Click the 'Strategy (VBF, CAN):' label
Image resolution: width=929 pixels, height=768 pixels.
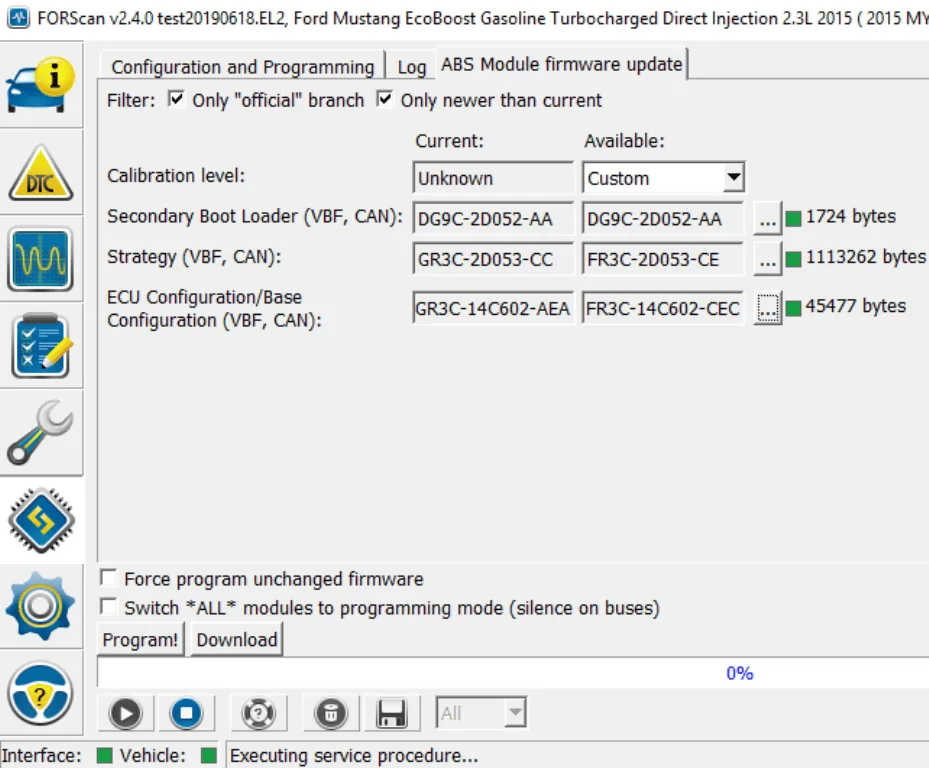pyautogui.click(x=194, y=257)
